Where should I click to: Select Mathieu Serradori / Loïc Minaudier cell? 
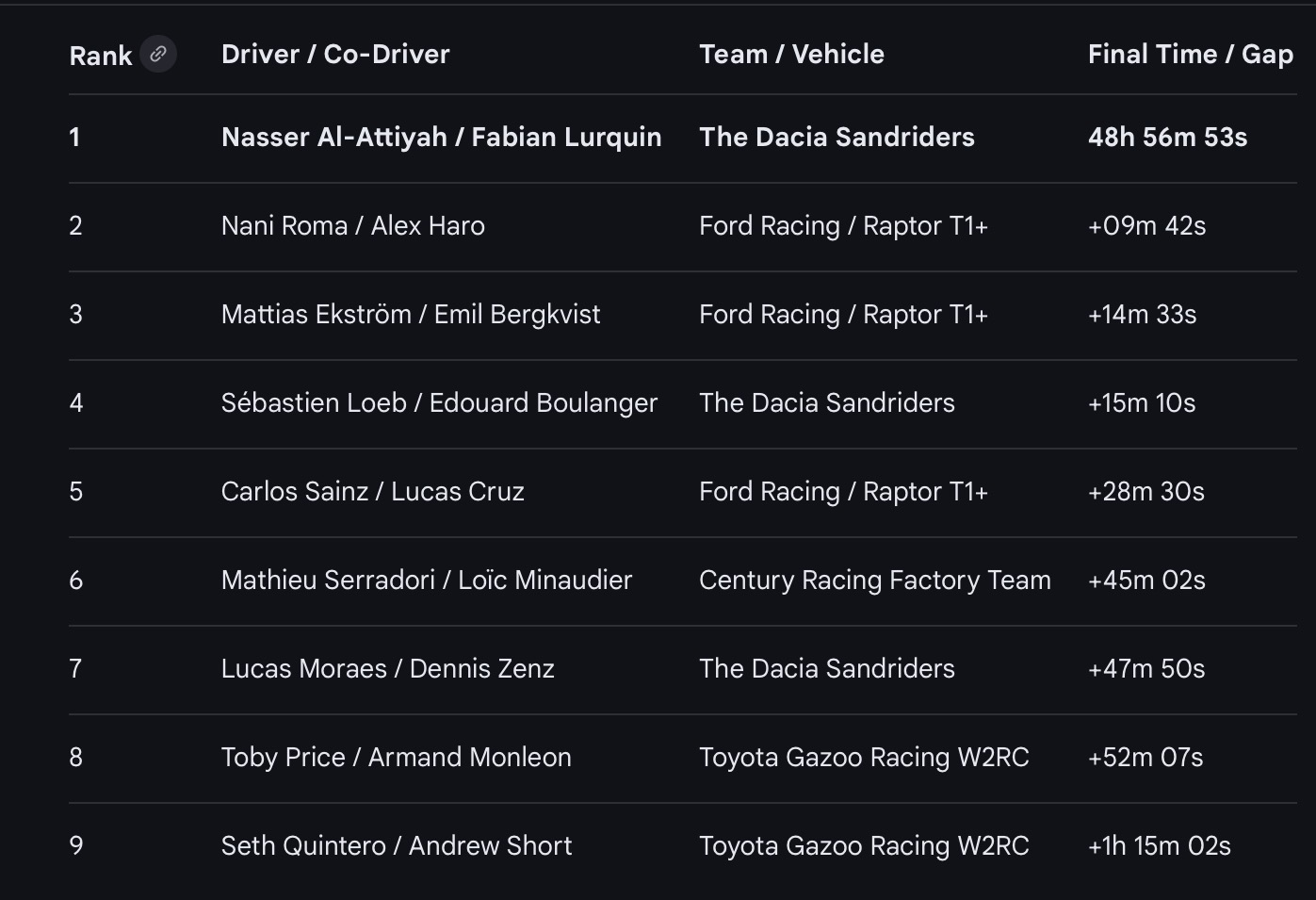pos(426,580)
